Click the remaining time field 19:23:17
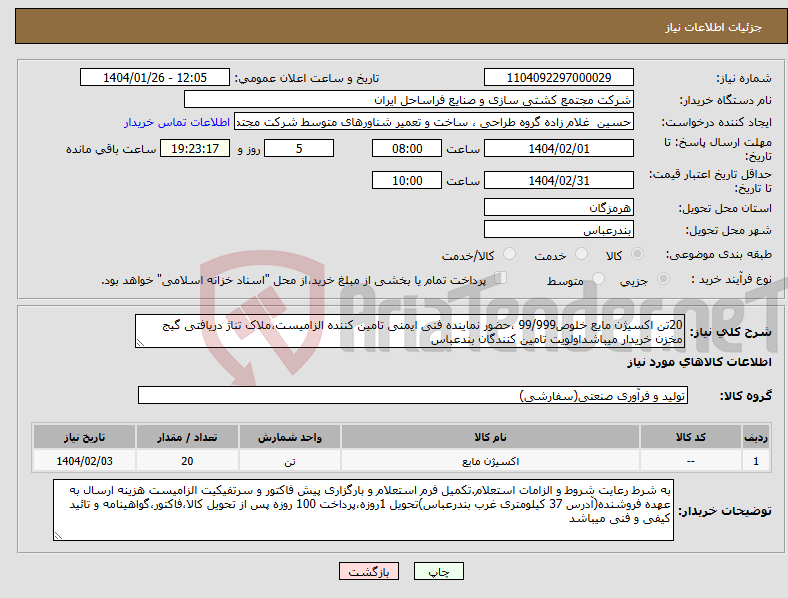The image size is (788, 598). pyautogui.click(x=195, y=148)
